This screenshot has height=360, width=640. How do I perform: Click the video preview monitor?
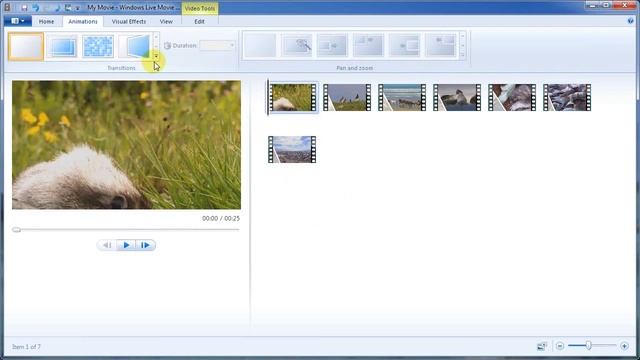click(x=126, y=145)
